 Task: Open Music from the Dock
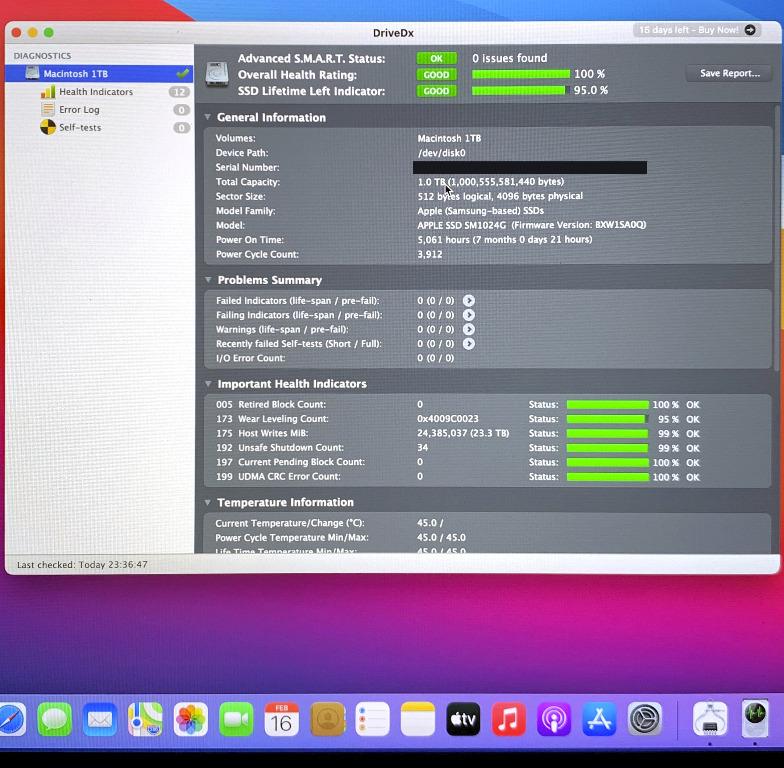pos(508,719)
